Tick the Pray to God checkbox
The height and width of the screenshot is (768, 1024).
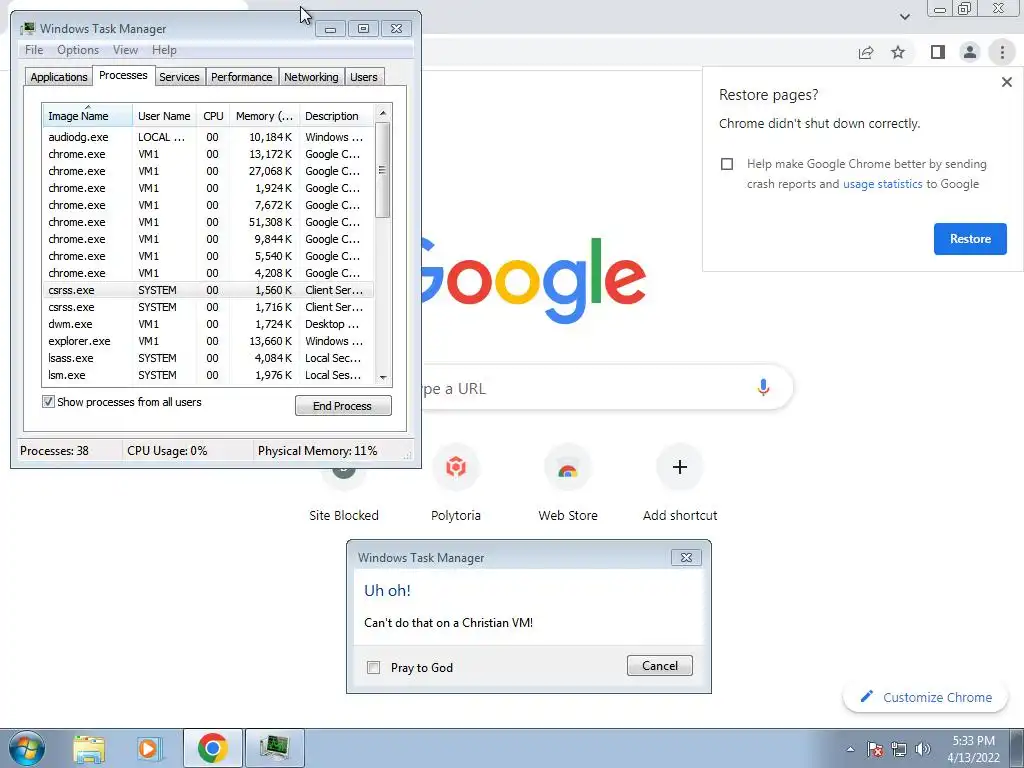click(x=374, y=667)
